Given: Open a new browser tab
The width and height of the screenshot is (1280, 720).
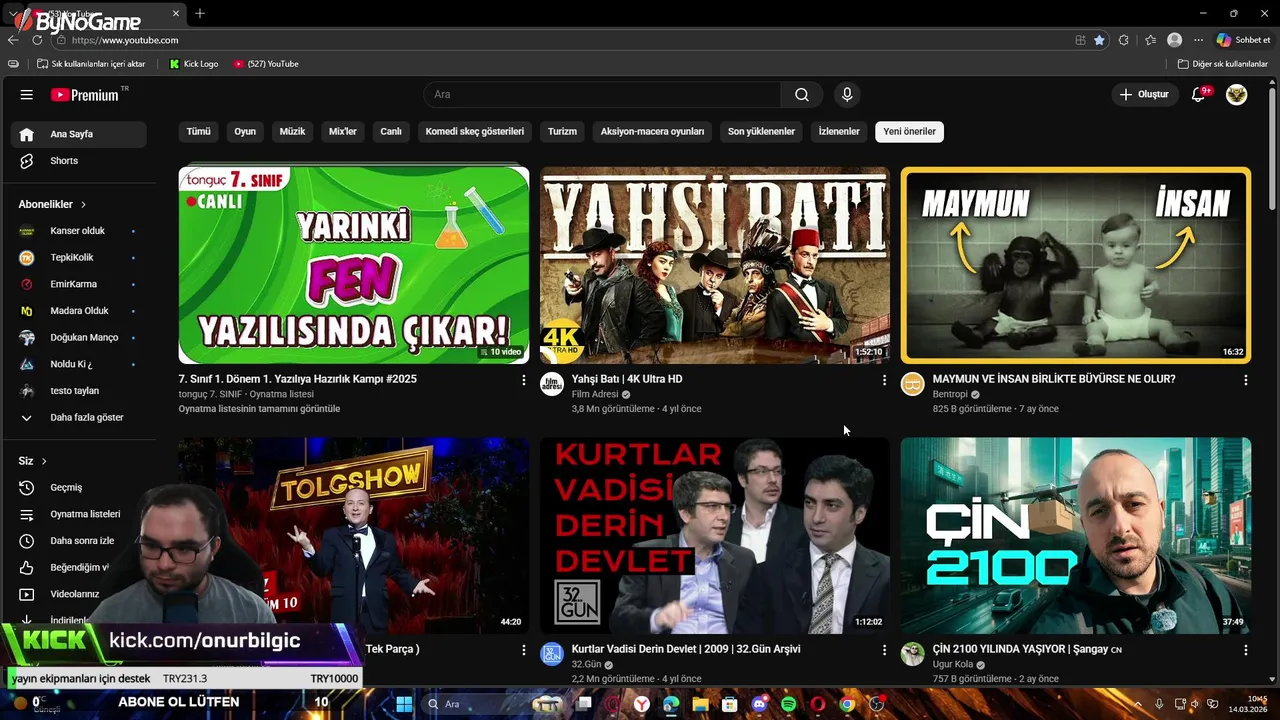Looking at the screenshot, I should pos(200,13).
